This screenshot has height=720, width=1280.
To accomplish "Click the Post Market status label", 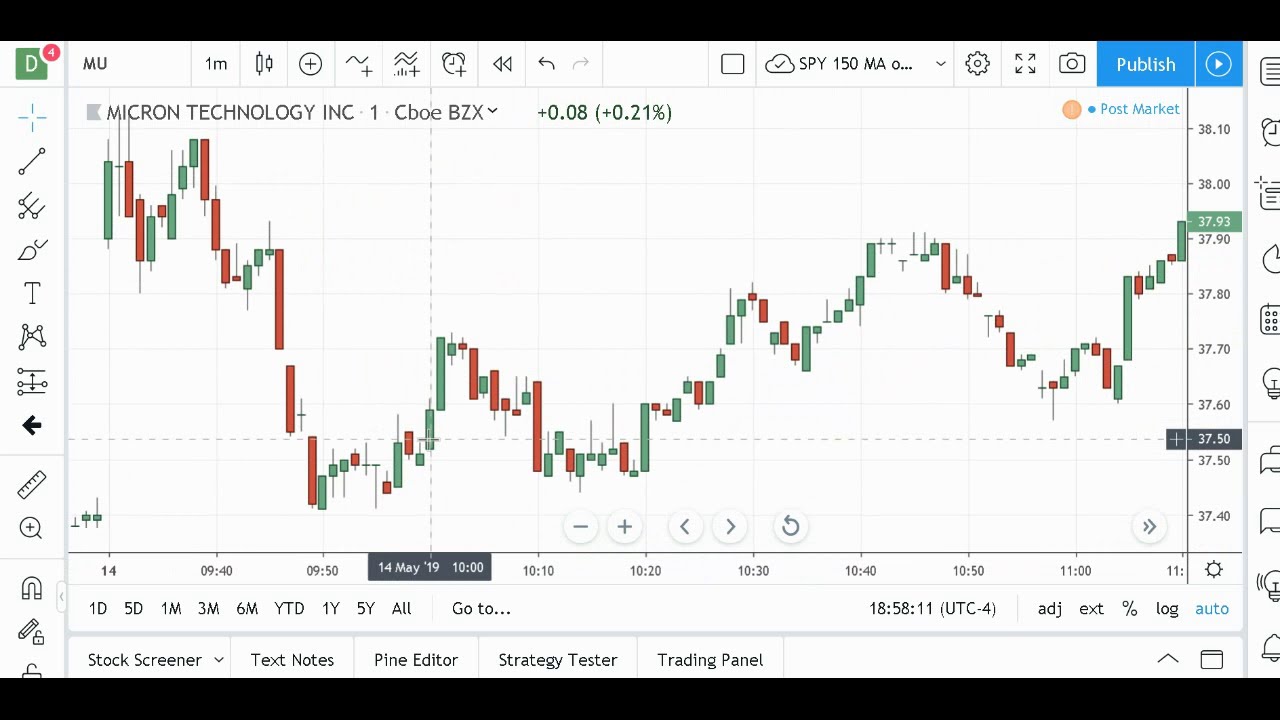I will [x=1139, y=109].
